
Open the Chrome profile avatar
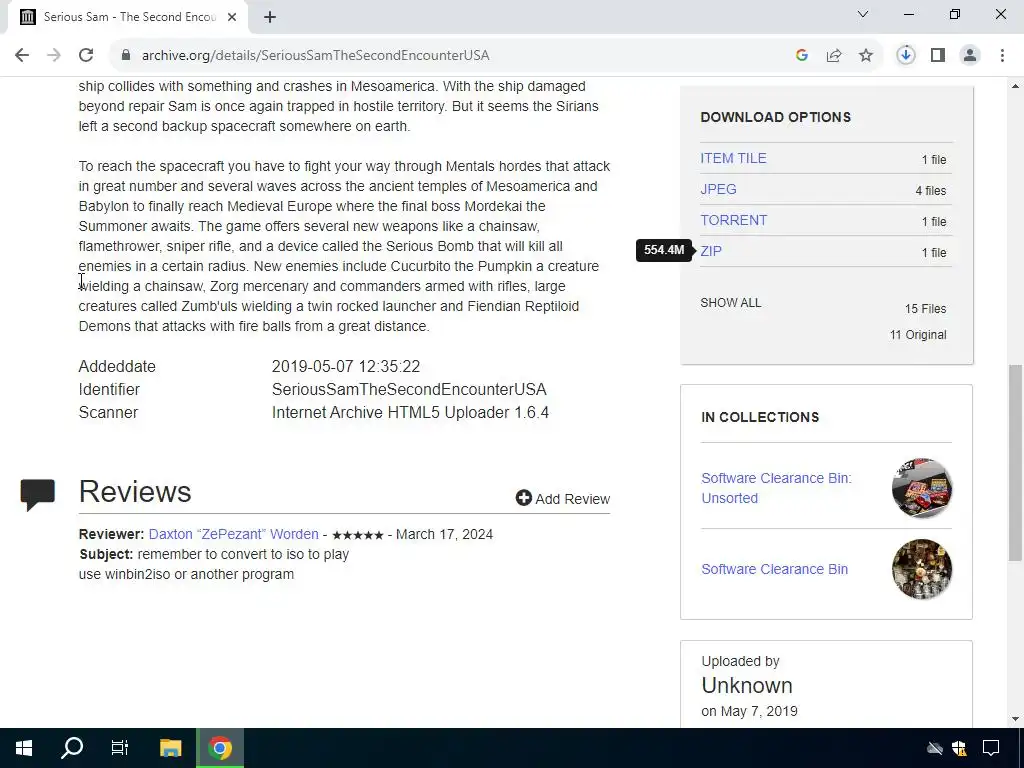tap(970, 56)
